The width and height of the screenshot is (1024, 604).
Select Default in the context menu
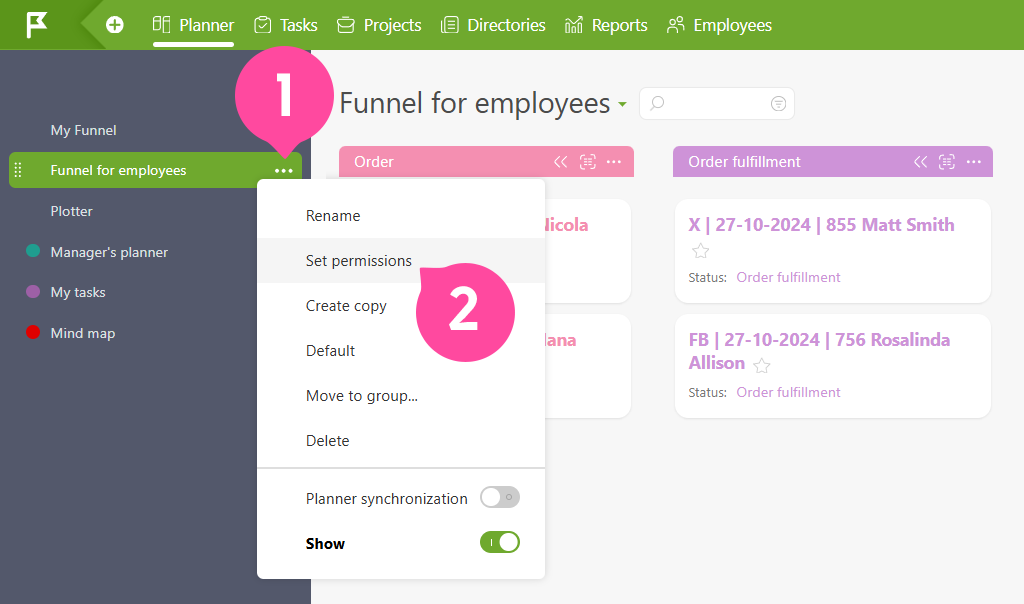[x=401, y=351]
